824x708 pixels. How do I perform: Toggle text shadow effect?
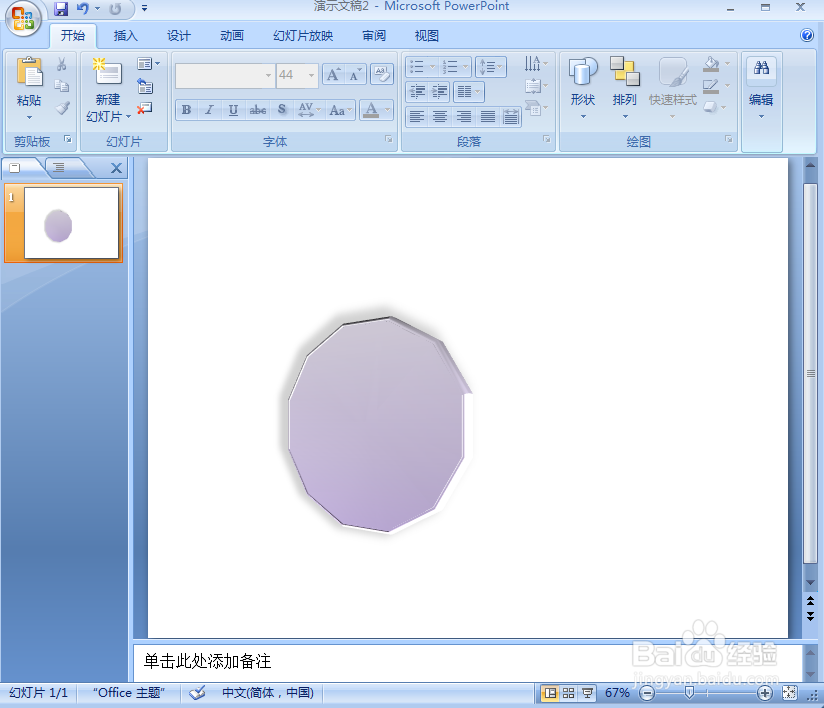click(x=282, y=110)
